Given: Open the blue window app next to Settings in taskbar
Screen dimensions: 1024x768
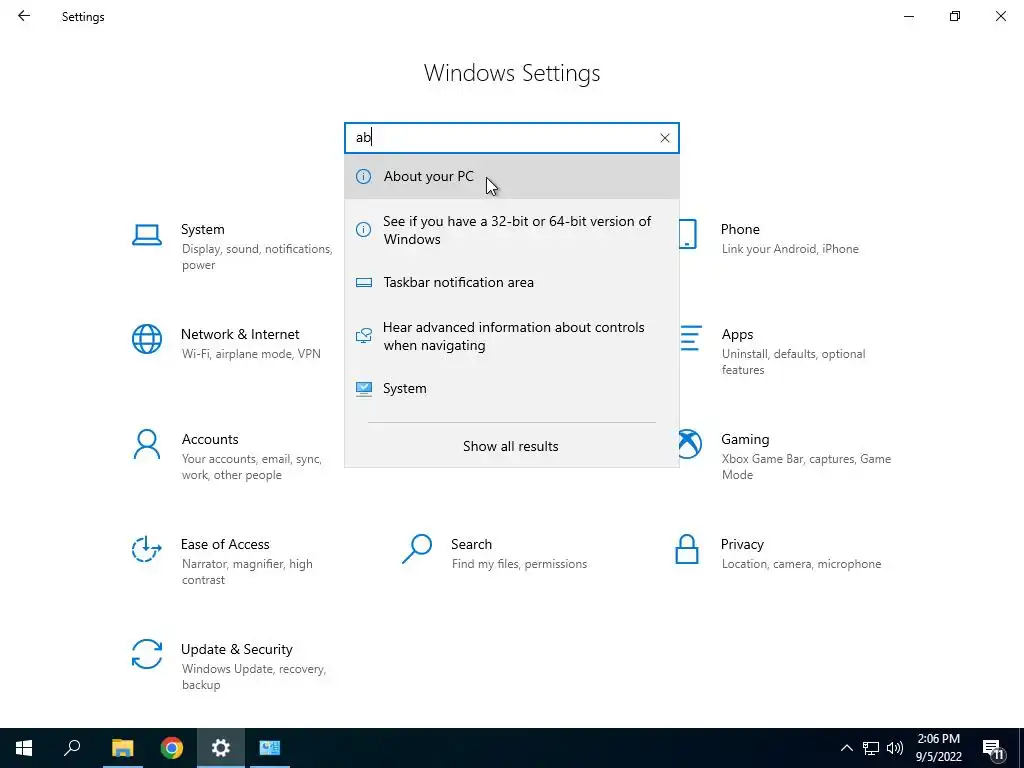Looking at the screenshot, I should coord(270,748).
